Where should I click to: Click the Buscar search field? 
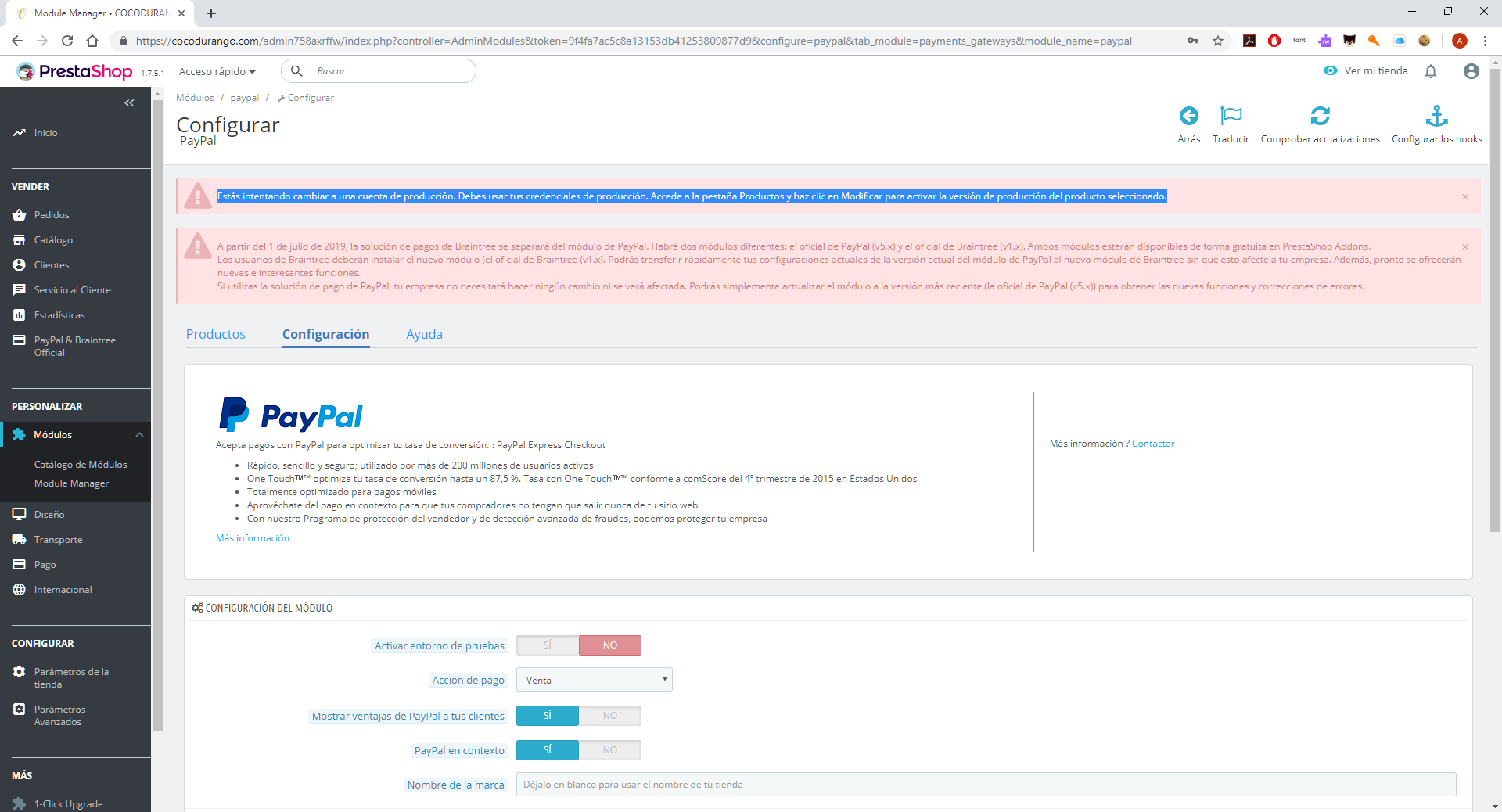pyautogui.click(x=379, y=71)
